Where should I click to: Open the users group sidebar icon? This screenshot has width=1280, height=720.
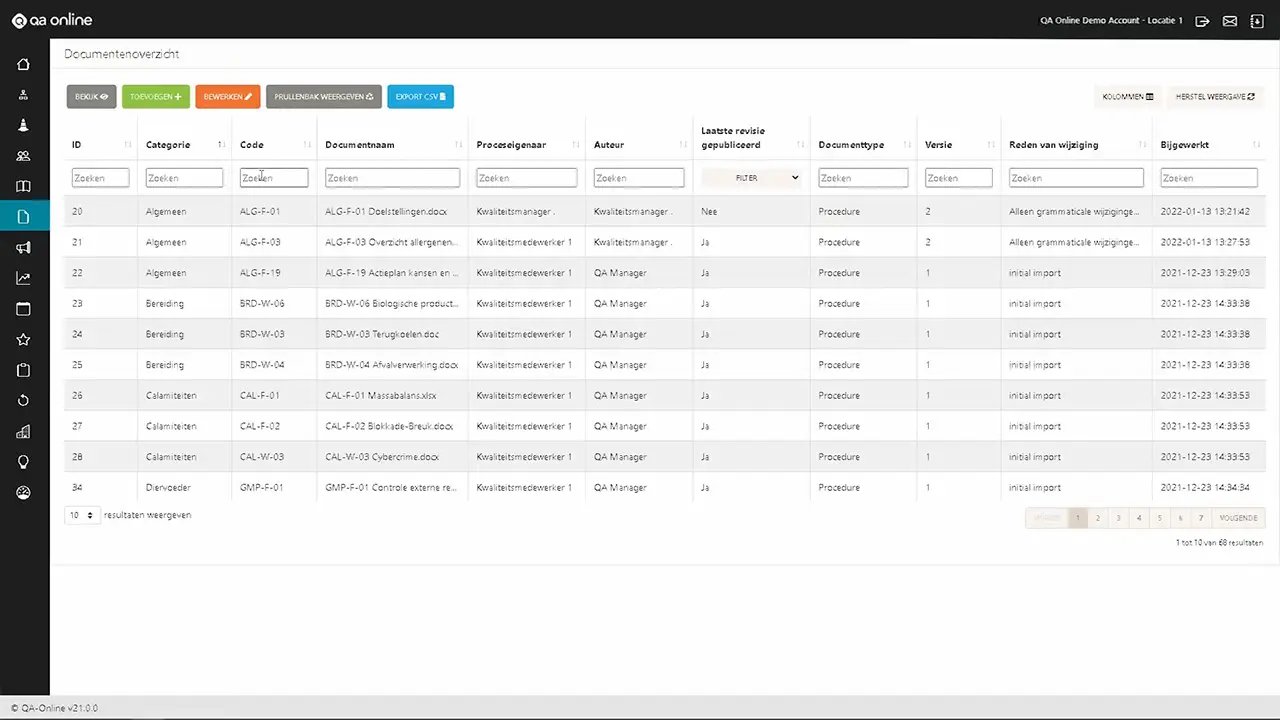coord(24,156)
